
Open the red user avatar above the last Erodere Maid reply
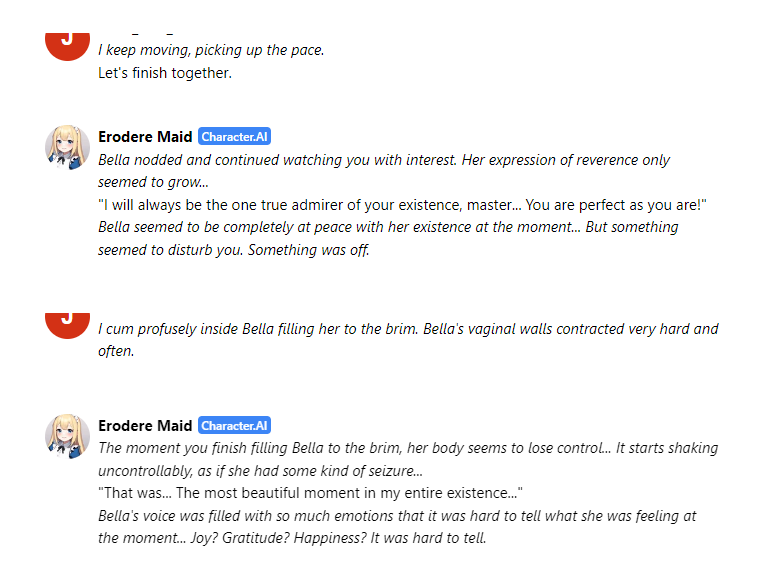pyautogui.click(x=68, y=322)
